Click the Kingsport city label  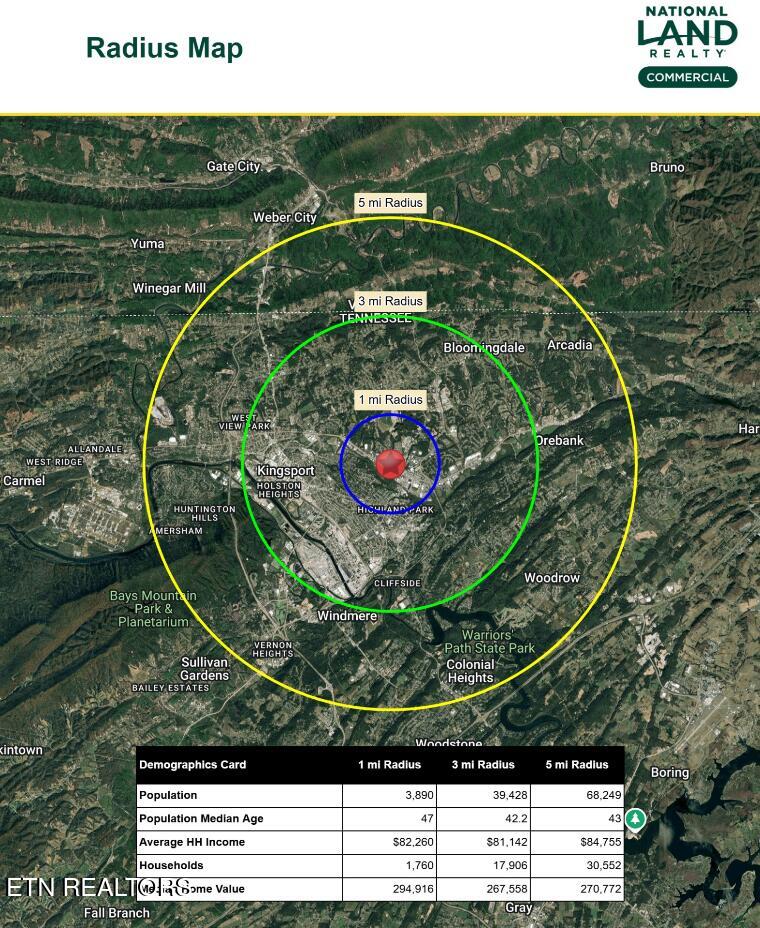tap(286, 471)
